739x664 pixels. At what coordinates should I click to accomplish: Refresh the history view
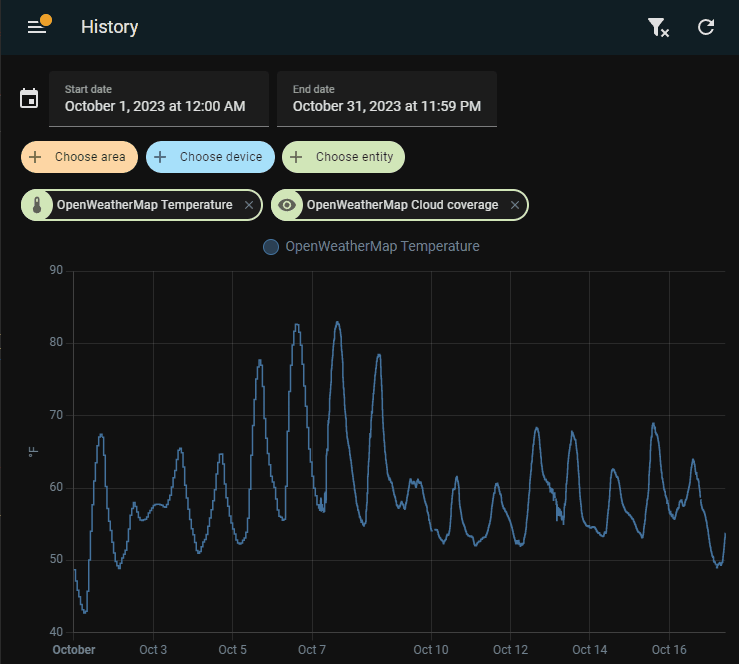706,27
